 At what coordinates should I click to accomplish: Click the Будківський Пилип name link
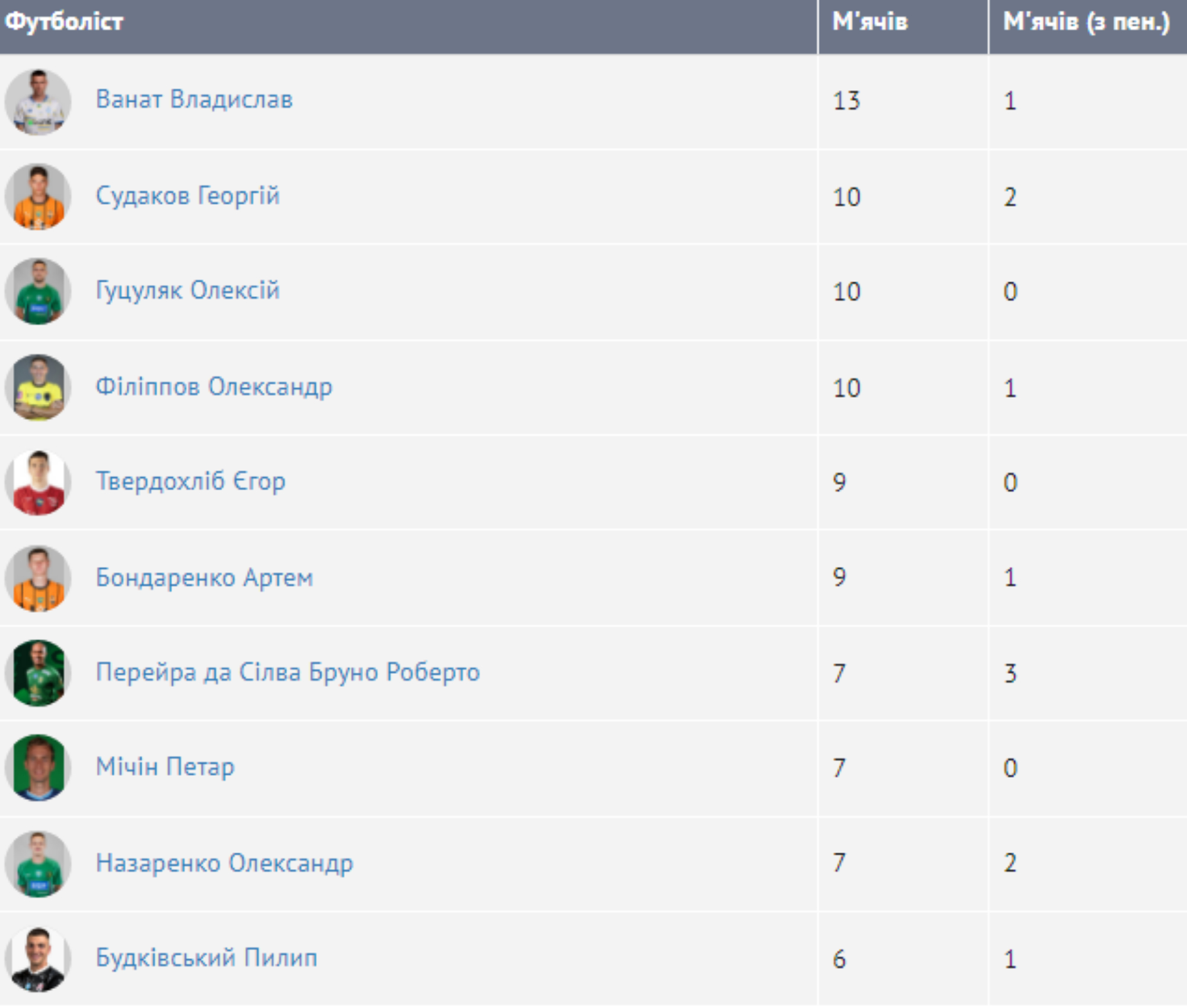[207, 958]
